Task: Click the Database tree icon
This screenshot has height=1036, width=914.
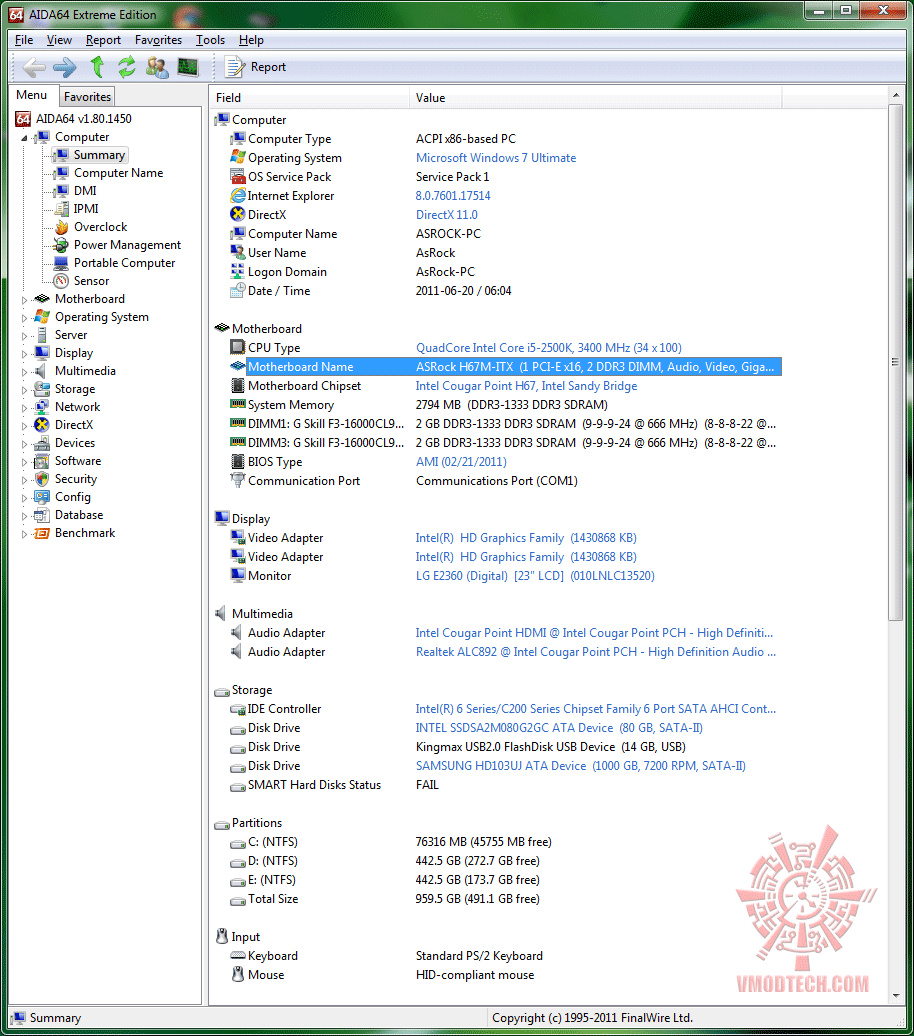Action: tap(42, 515)
